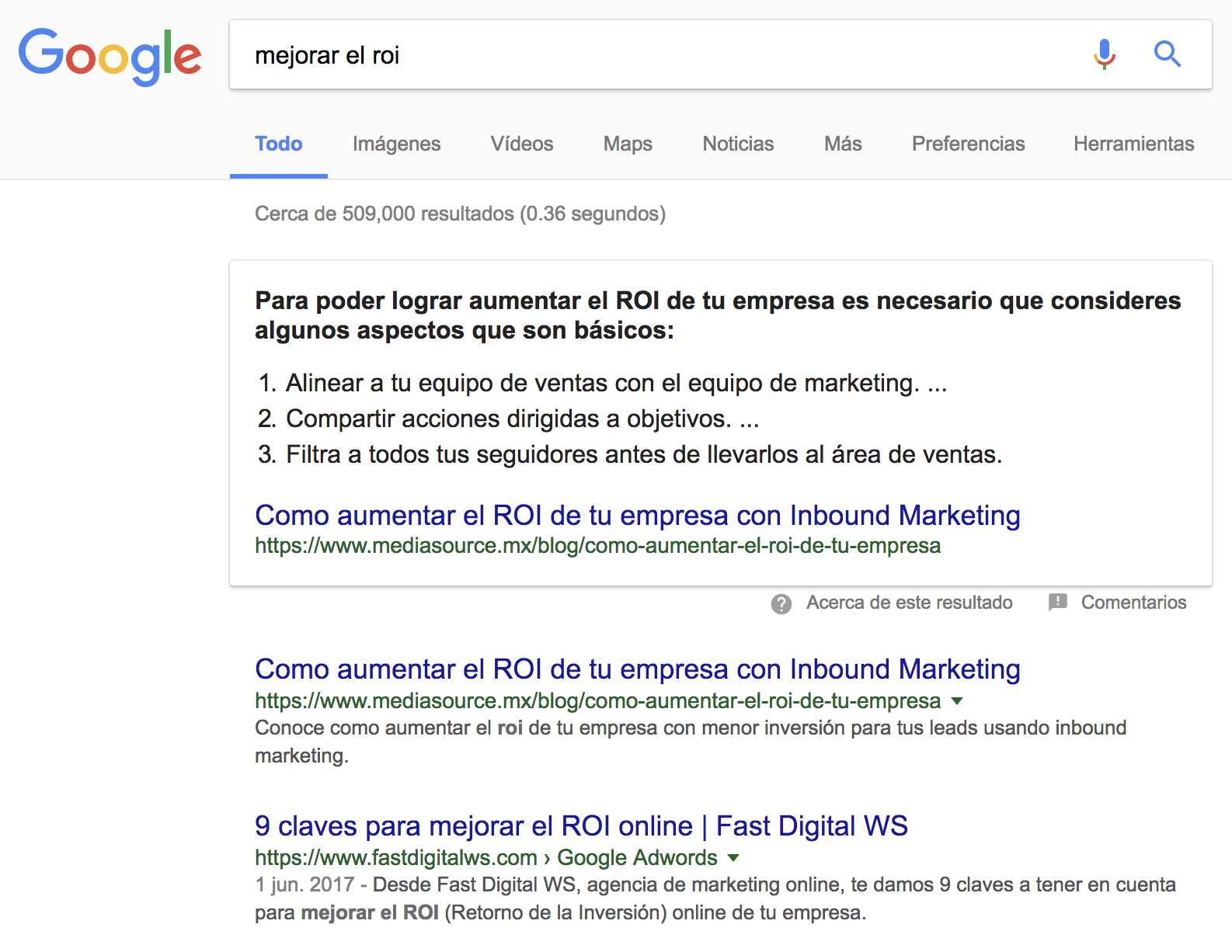Click the fastdigitalws.com › Google Adwords URL

coord(485,858)
